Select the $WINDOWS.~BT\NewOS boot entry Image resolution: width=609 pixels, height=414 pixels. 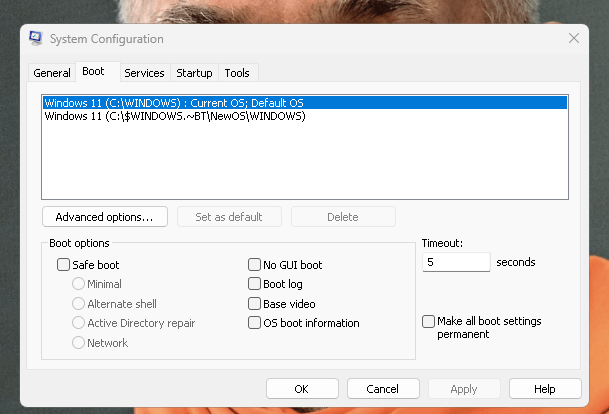point(304,116)
